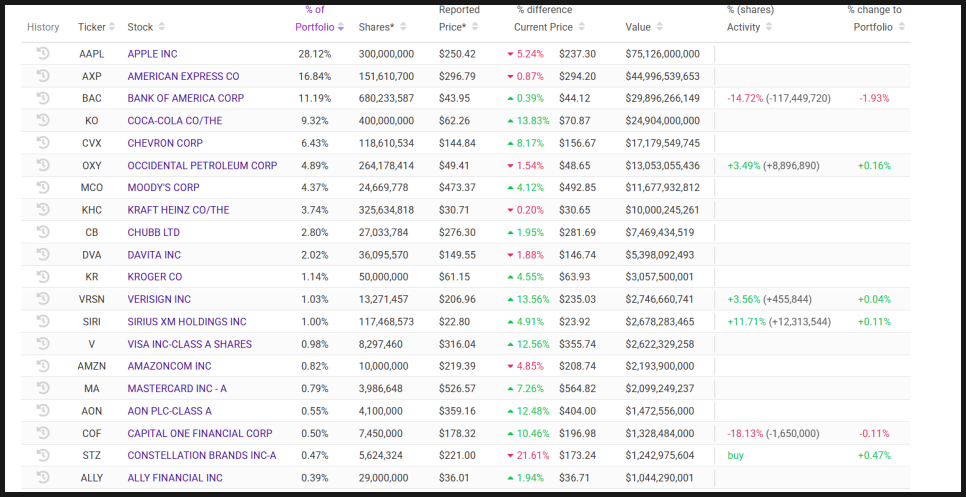Open history for the AXP row
966x497 pixels.
43,76
